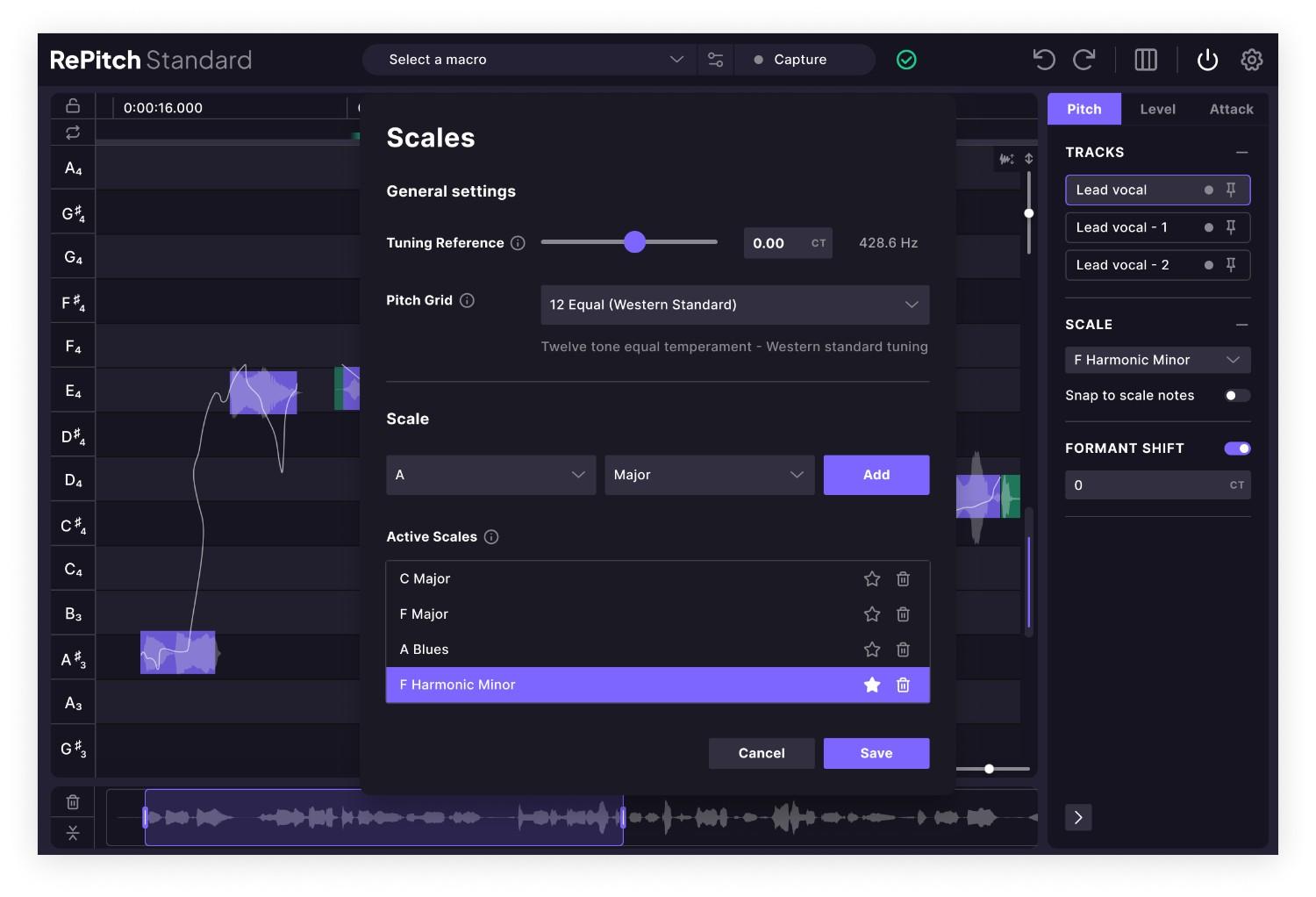Toggle Snap to scale notes
This screenshot has height=897, width=1316.
point(1237,395)
